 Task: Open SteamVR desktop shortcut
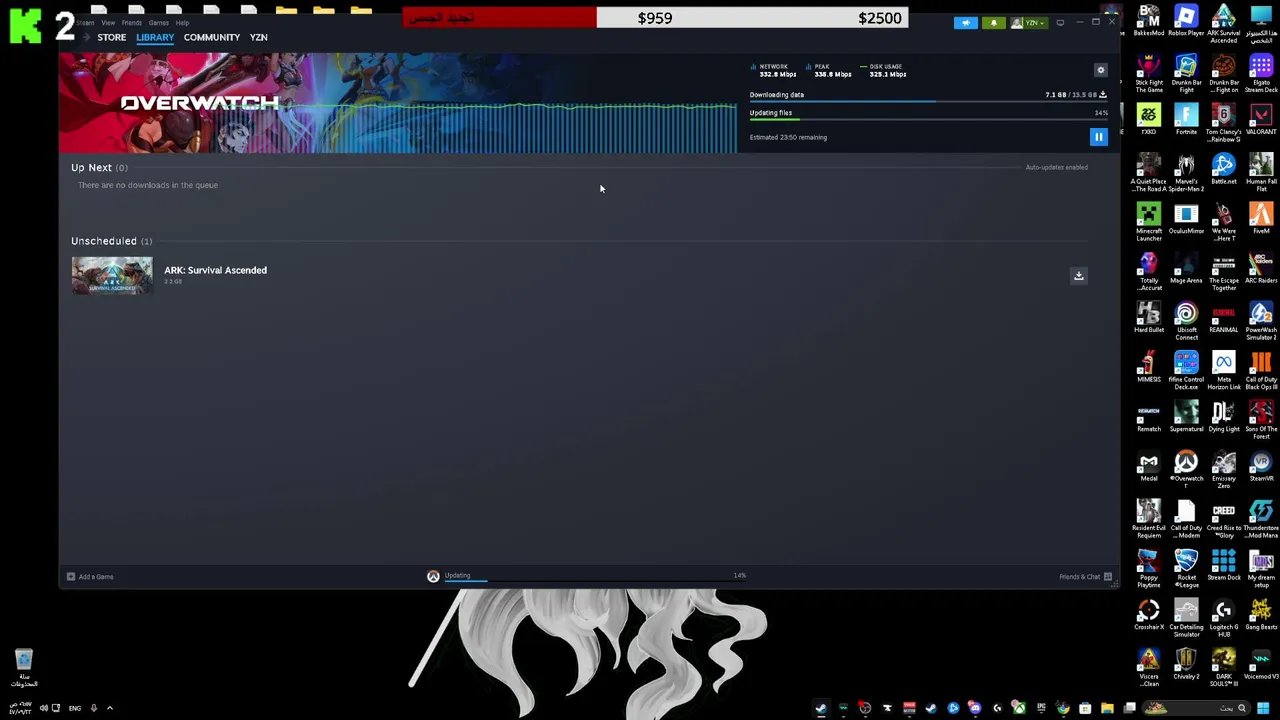coord(1261,466)
